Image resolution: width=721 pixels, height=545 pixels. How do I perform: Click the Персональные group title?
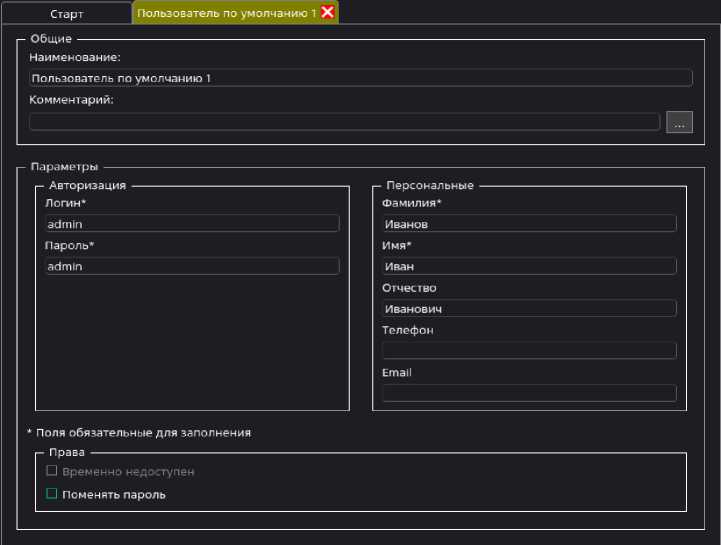(x=429, y=186)
